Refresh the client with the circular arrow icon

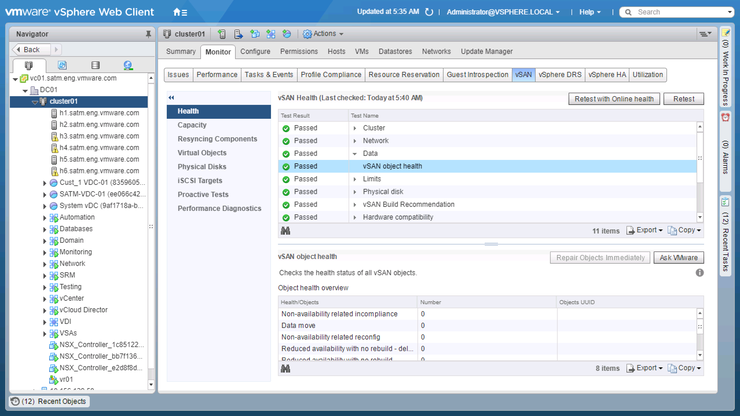429,12
